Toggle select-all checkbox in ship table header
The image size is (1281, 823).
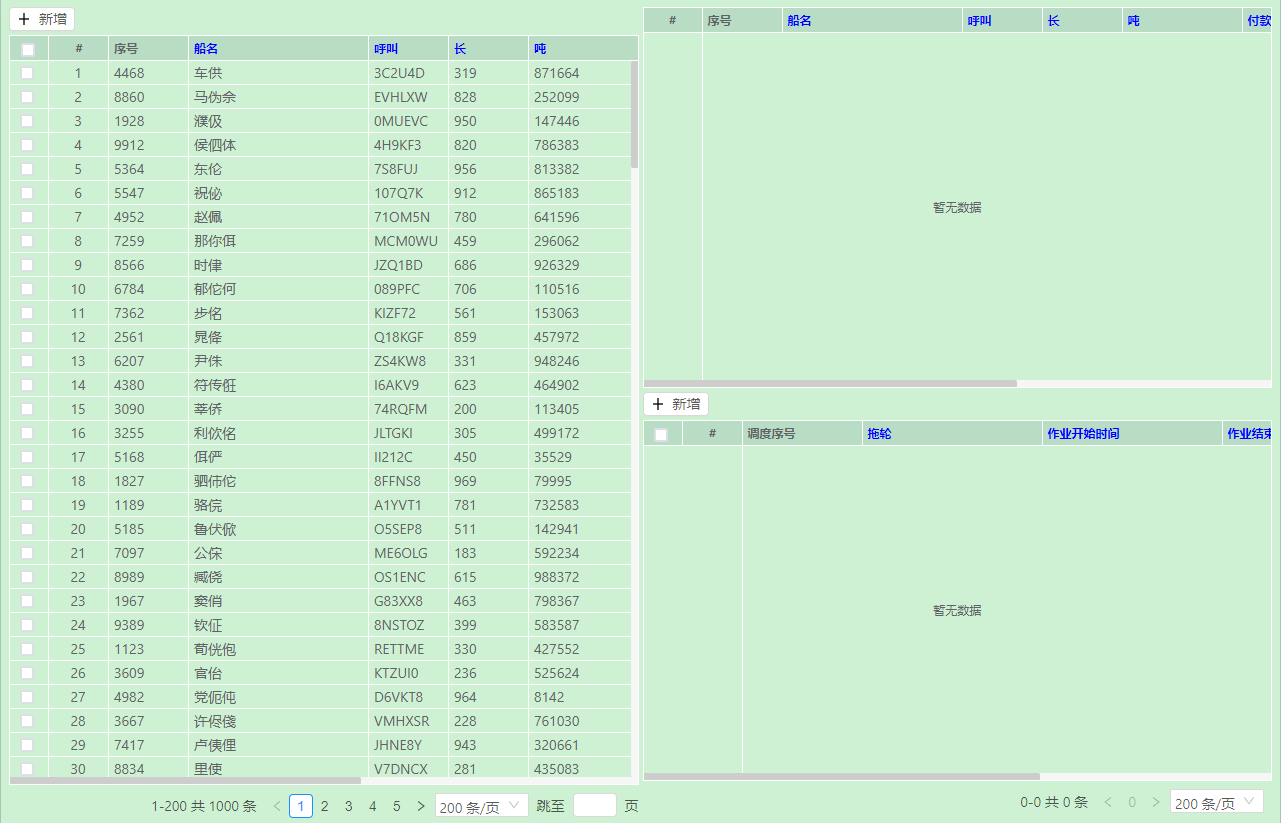click(x=28, y=49)
